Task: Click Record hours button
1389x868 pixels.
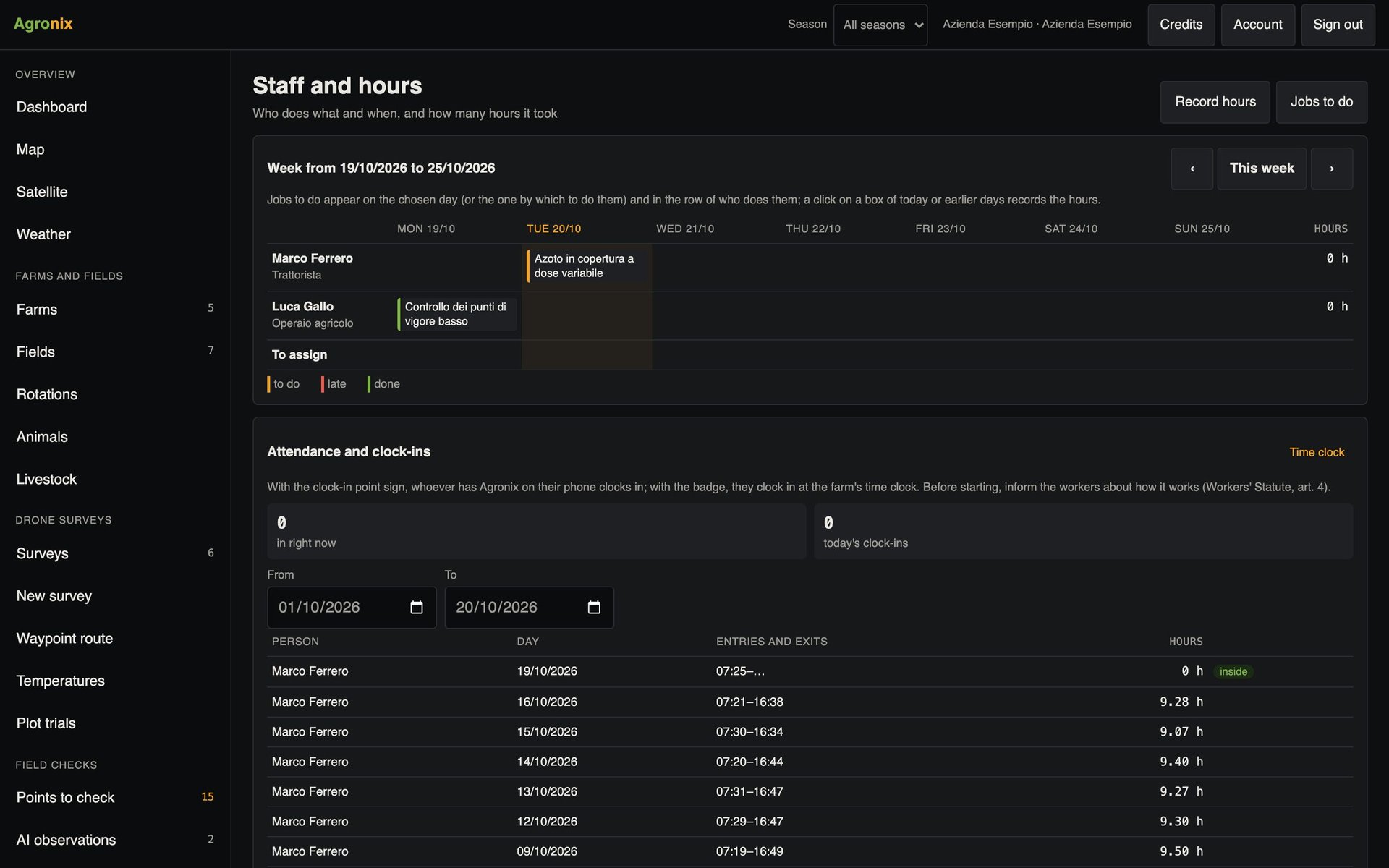Action: point(1215,102)
